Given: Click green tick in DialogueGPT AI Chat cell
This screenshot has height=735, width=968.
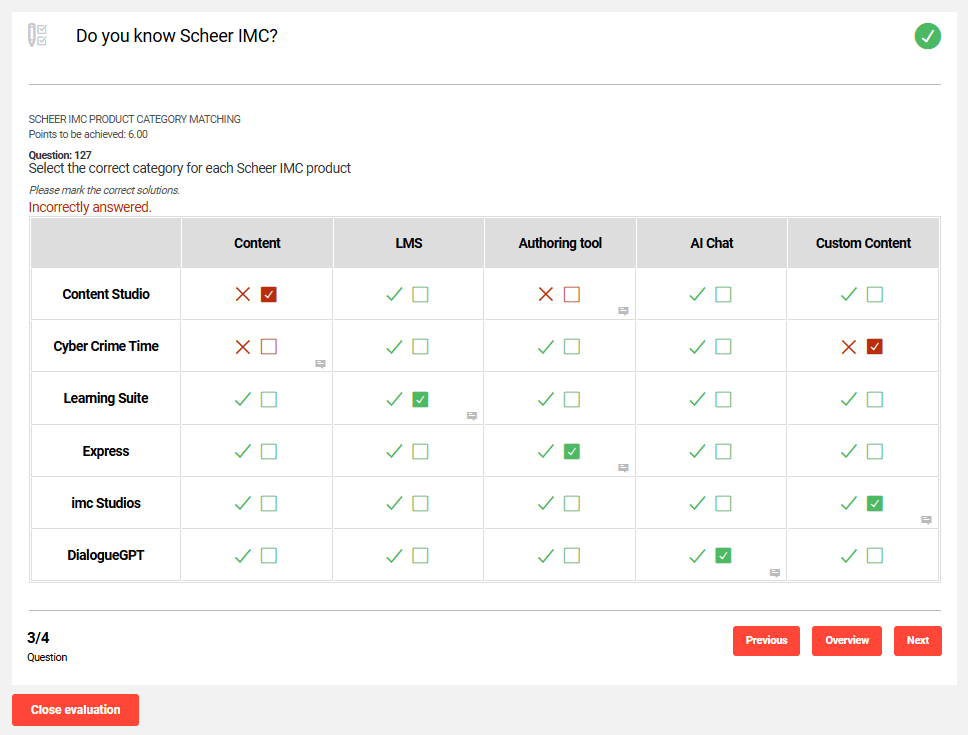Looking at the screenshot, I should 698,555.
